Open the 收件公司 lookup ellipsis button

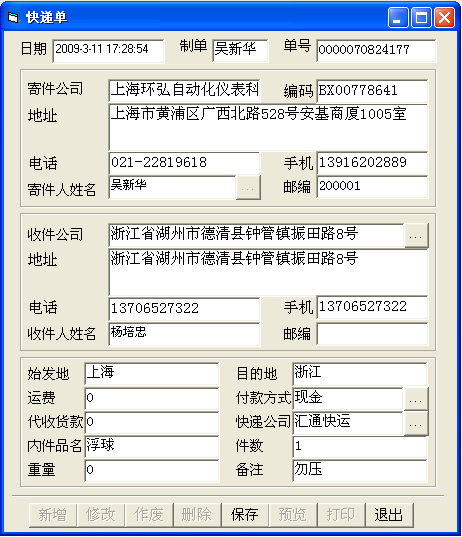416,235
